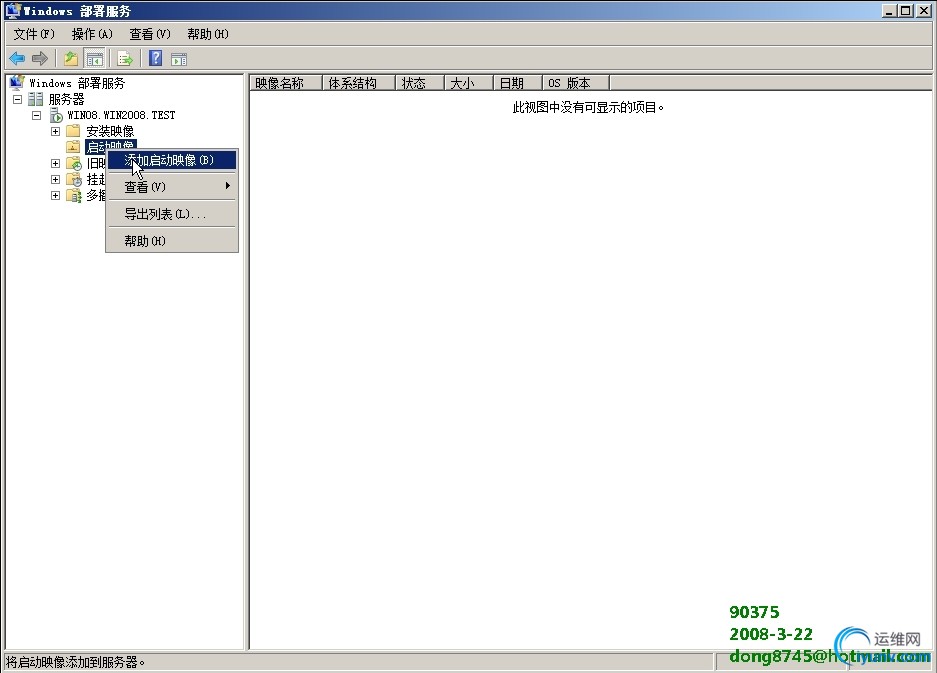Expand the 安装映像 node
Viewport: 937px width, 673px height.
(56, 131)
